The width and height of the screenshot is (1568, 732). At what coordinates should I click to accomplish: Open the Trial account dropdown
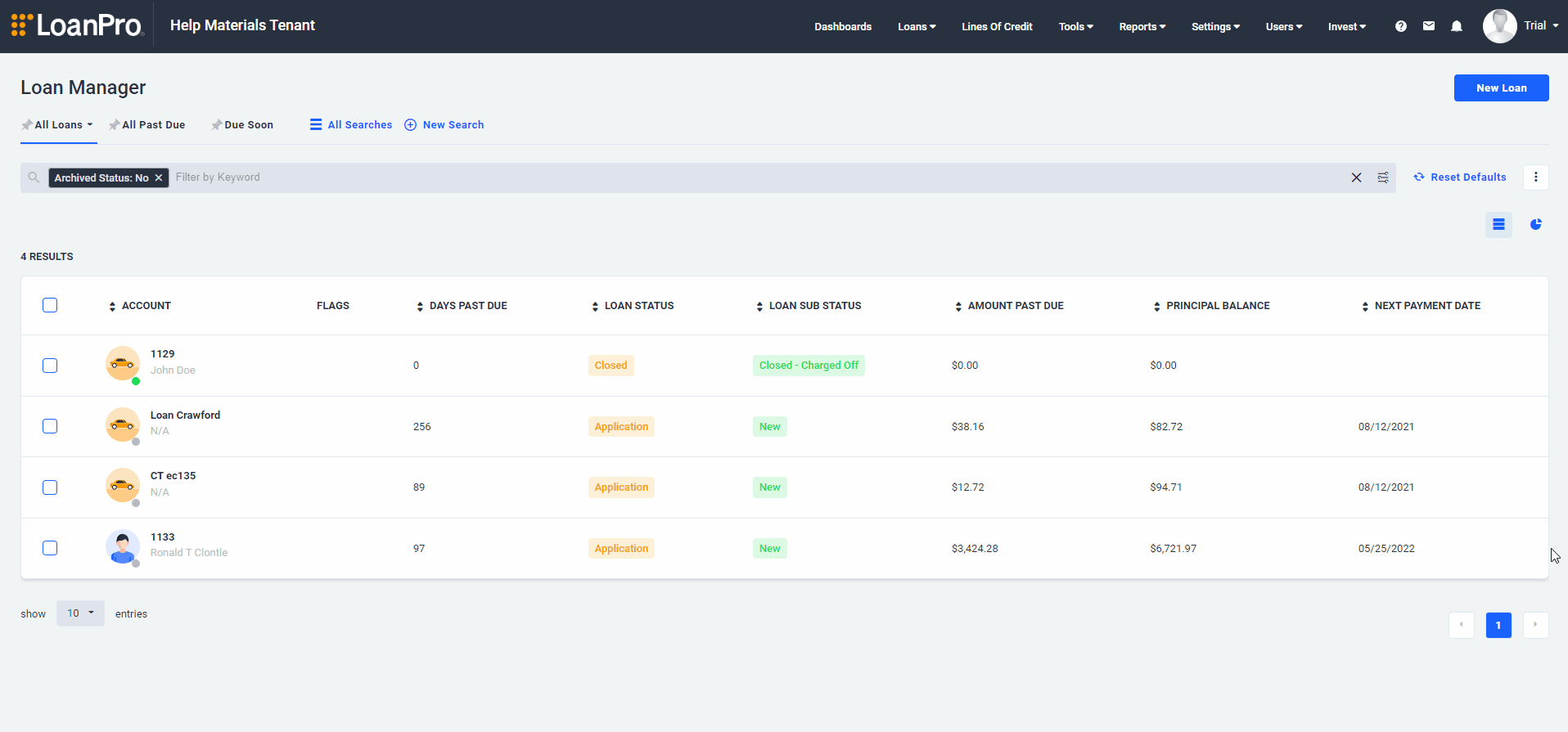tap(1541, 25)
